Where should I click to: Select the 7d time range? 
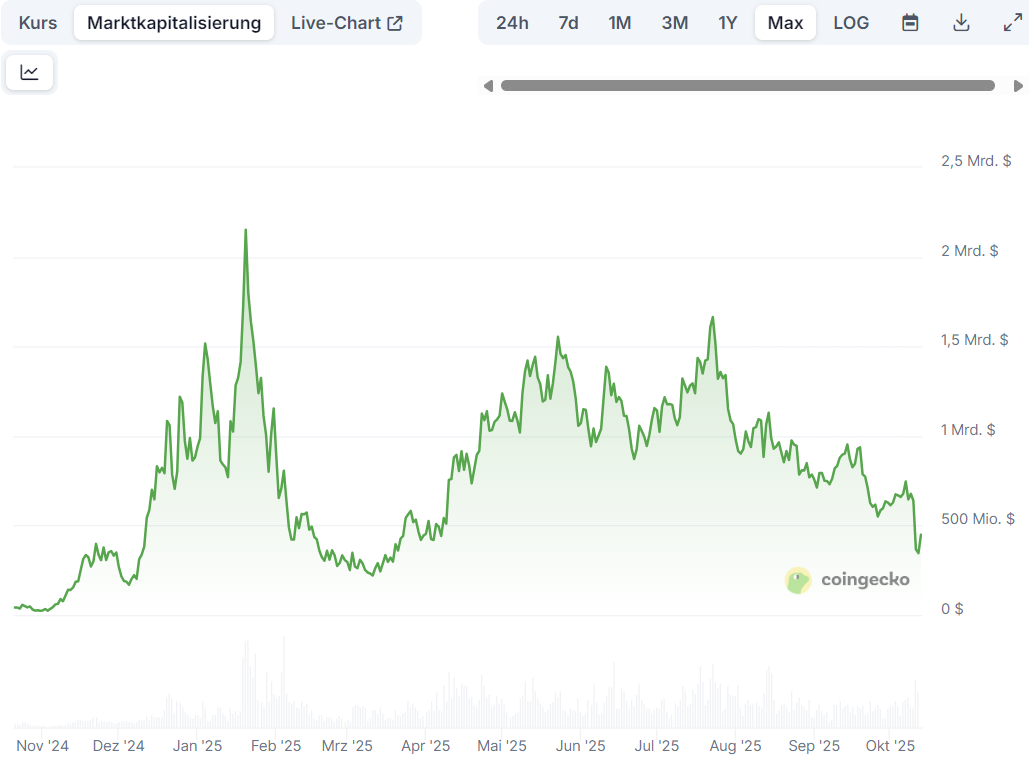(568, 23)
